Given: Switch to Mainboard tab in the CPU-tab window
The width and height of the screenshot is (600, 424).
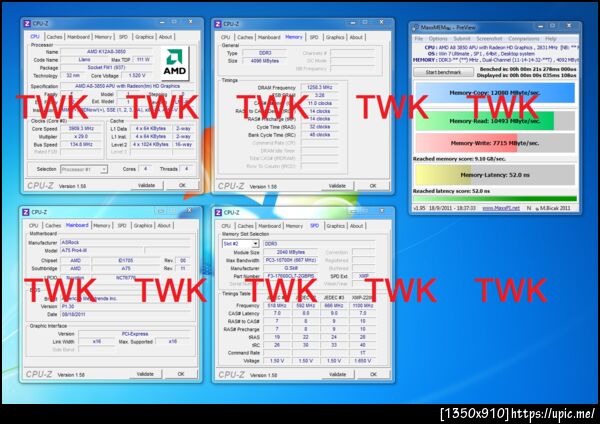Looking at the screenshot, I should pyautogui.click(x=78, y=37).
